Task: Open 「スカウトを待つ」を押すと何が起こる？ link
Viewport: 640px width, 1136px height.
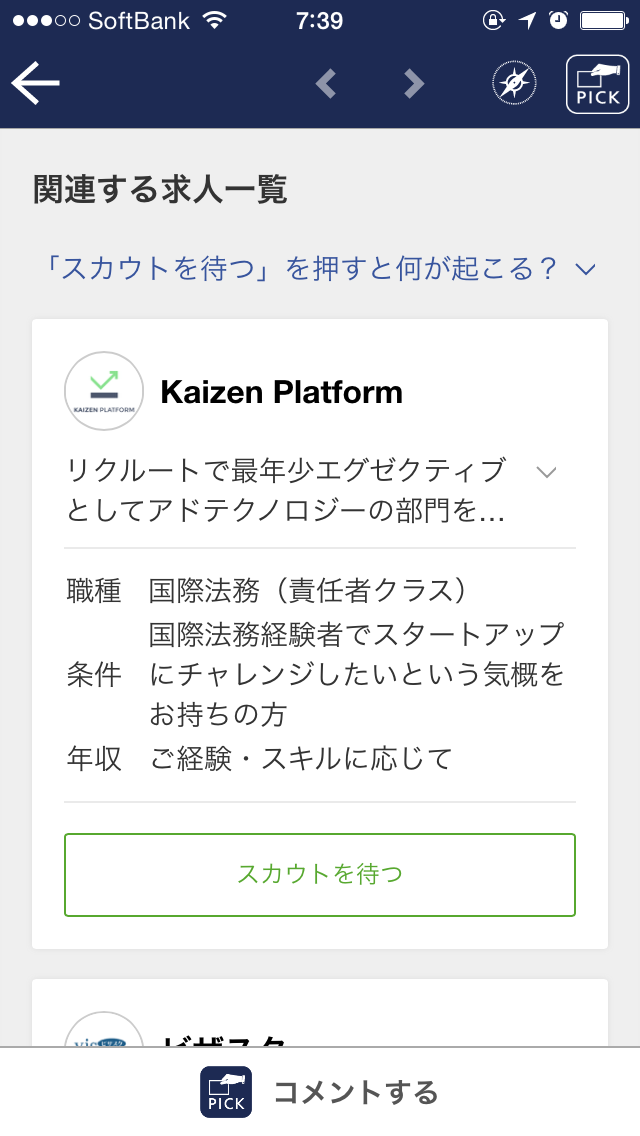Action: [x=296, y=269]
